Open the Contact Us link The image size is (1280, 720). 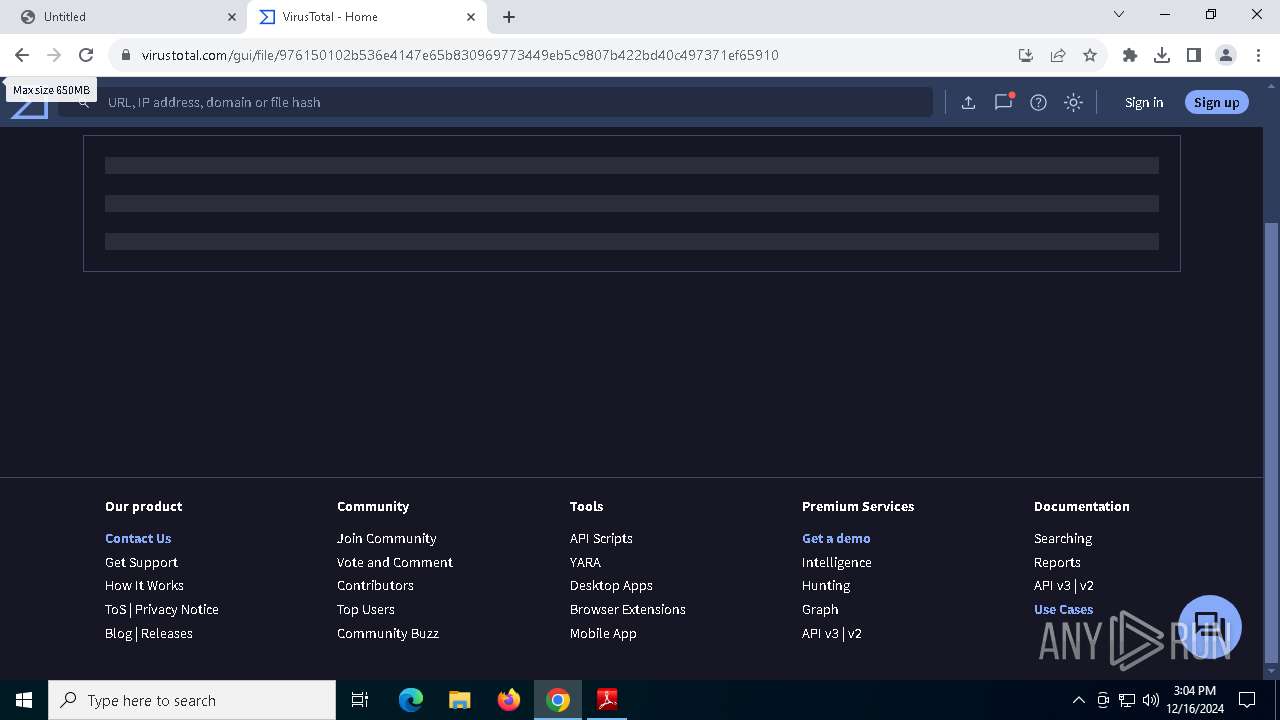click(138, 538)
